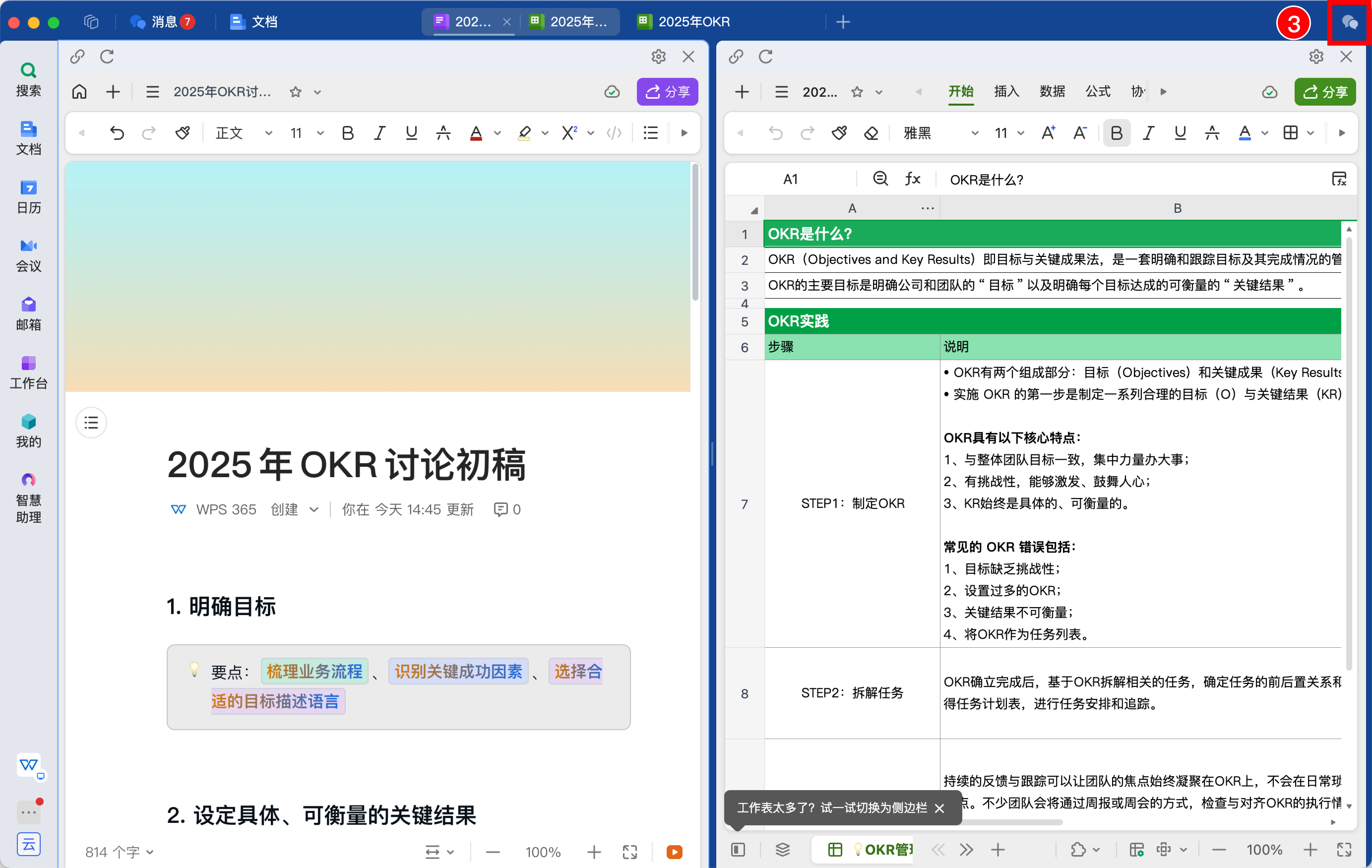This screenshot has height=868, width=1372.
Task: Add a new sheet in the spreadsheet footer
Action: tap(998, 850)
